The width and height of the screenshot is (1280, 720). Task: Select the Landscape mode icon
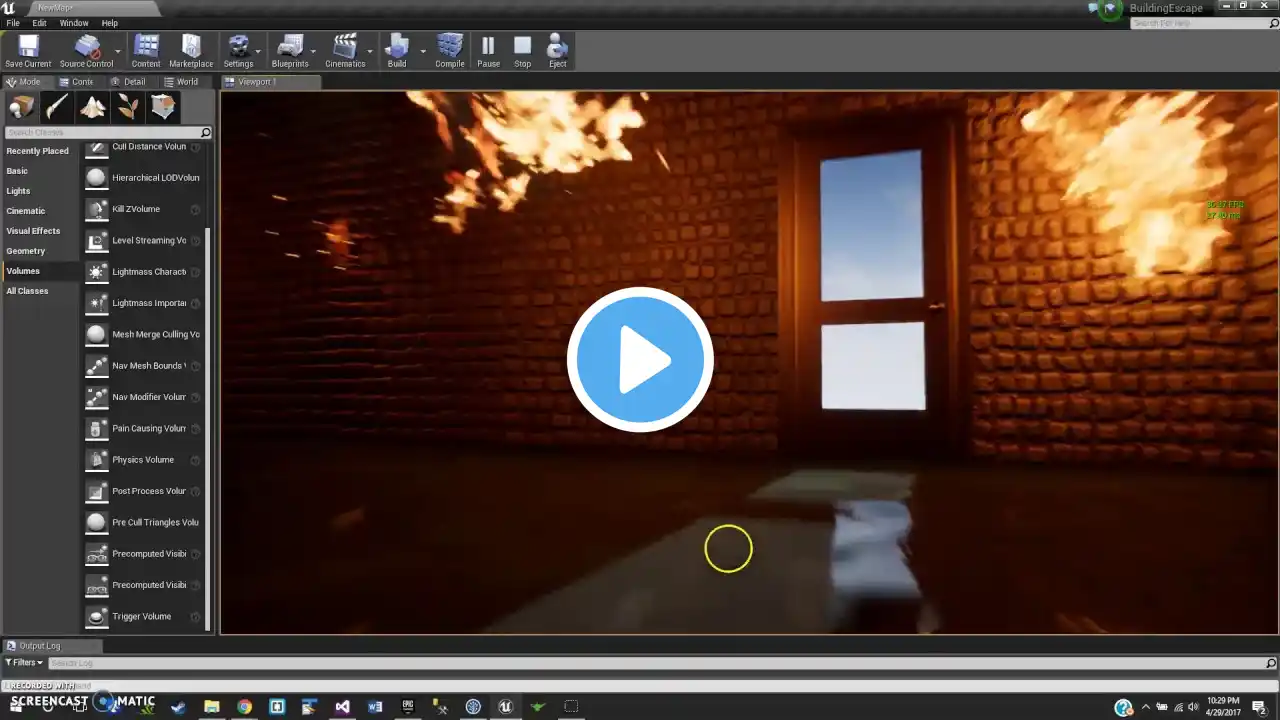tap(93, 107)
